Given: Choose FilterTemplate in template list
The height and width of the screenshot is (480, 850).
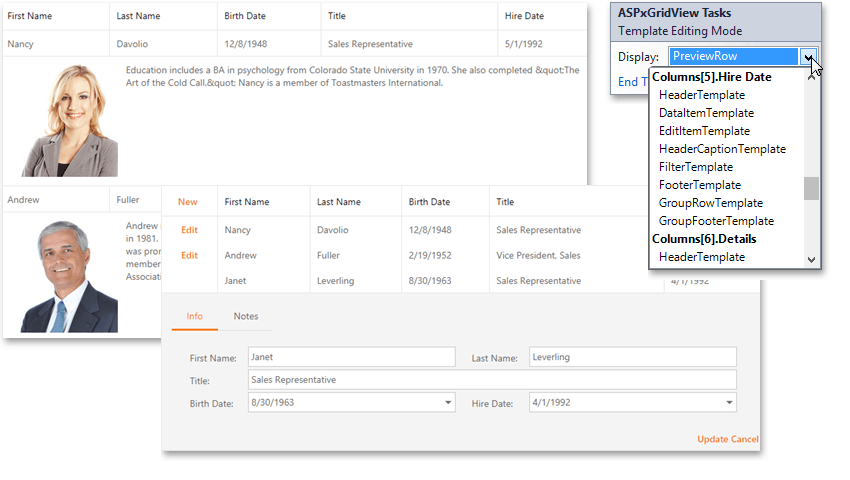Looking at the screenshot, I should pyautogui.click(x=696, y=167).
